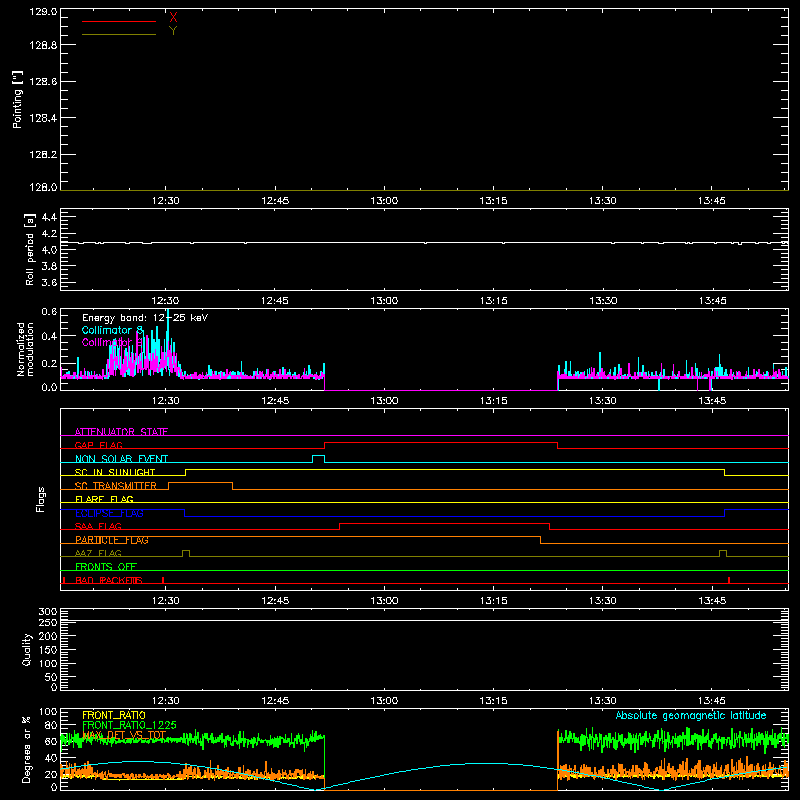Screen dimensions: 800x800
Task: Click 'Absolute geomagnetic latitude' label
Action: [691, 715]
